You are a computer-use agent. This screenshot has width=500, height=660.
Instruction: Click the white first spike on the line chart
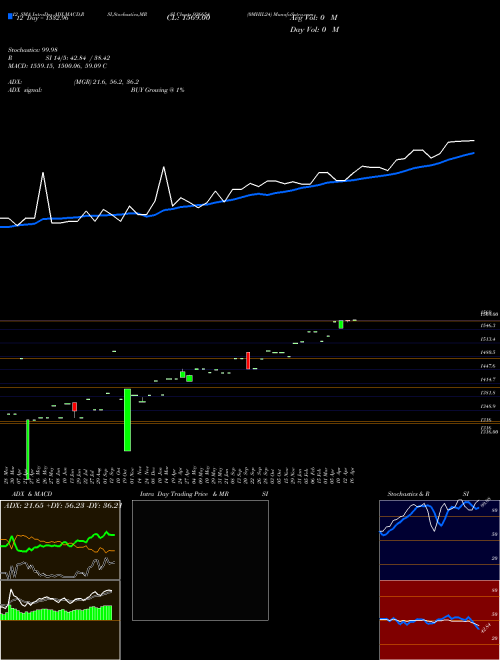[43, 173]
